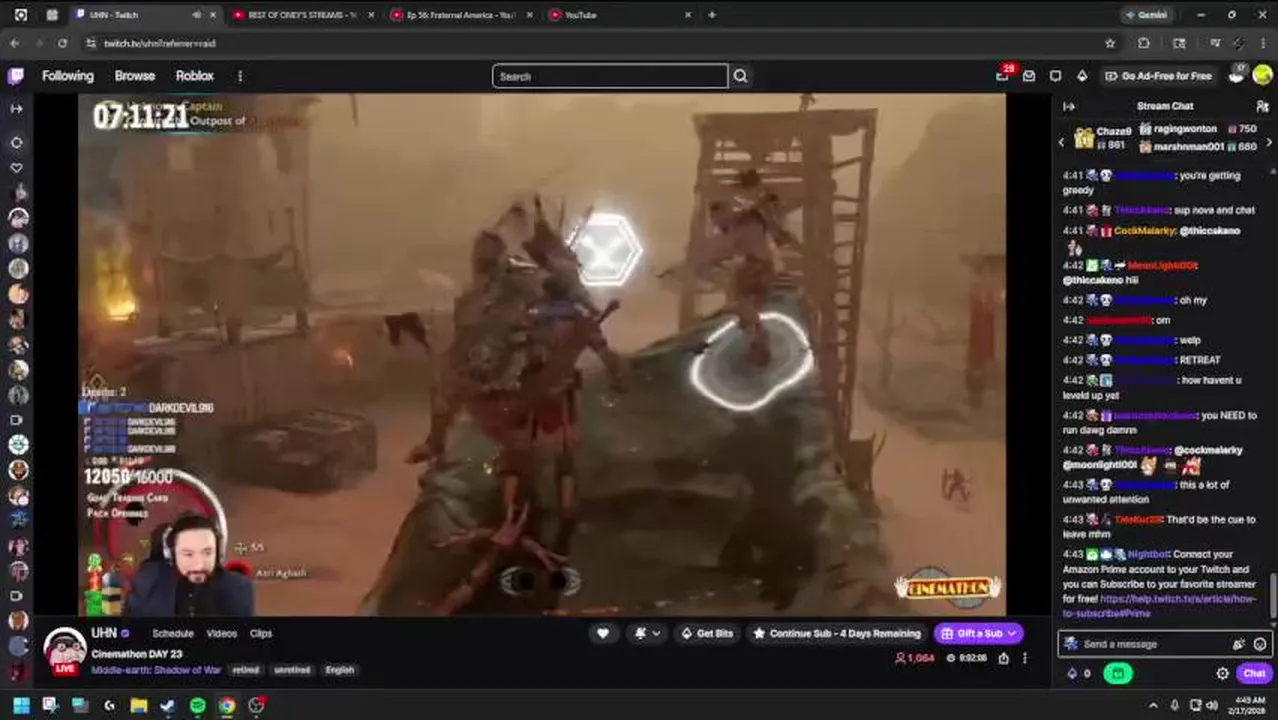Open the Roblox category link
The height and width of the screenshot is (720, 1278).
pyautogui.click(x=195, y=76)
